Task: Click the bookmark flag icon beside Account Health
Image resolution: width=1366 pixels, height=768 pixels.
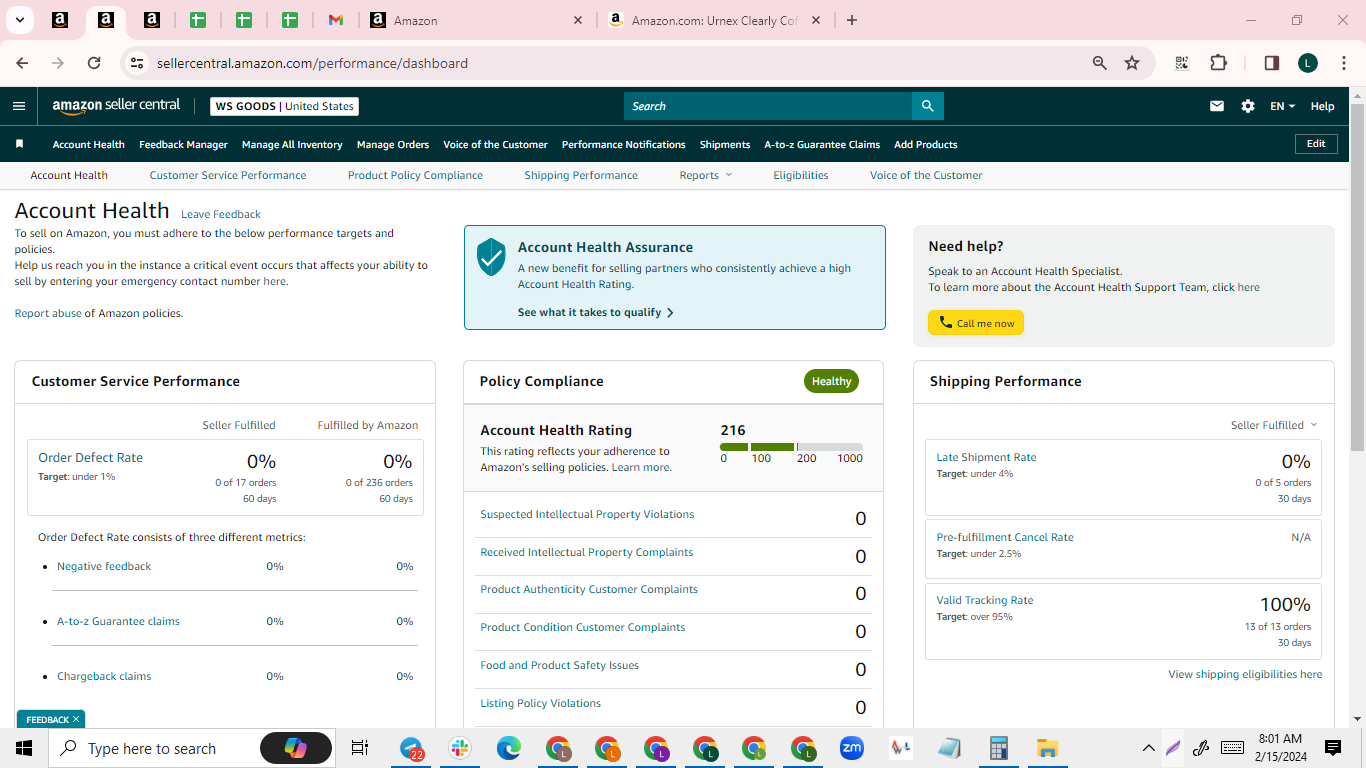Action: tap(19, 144)
